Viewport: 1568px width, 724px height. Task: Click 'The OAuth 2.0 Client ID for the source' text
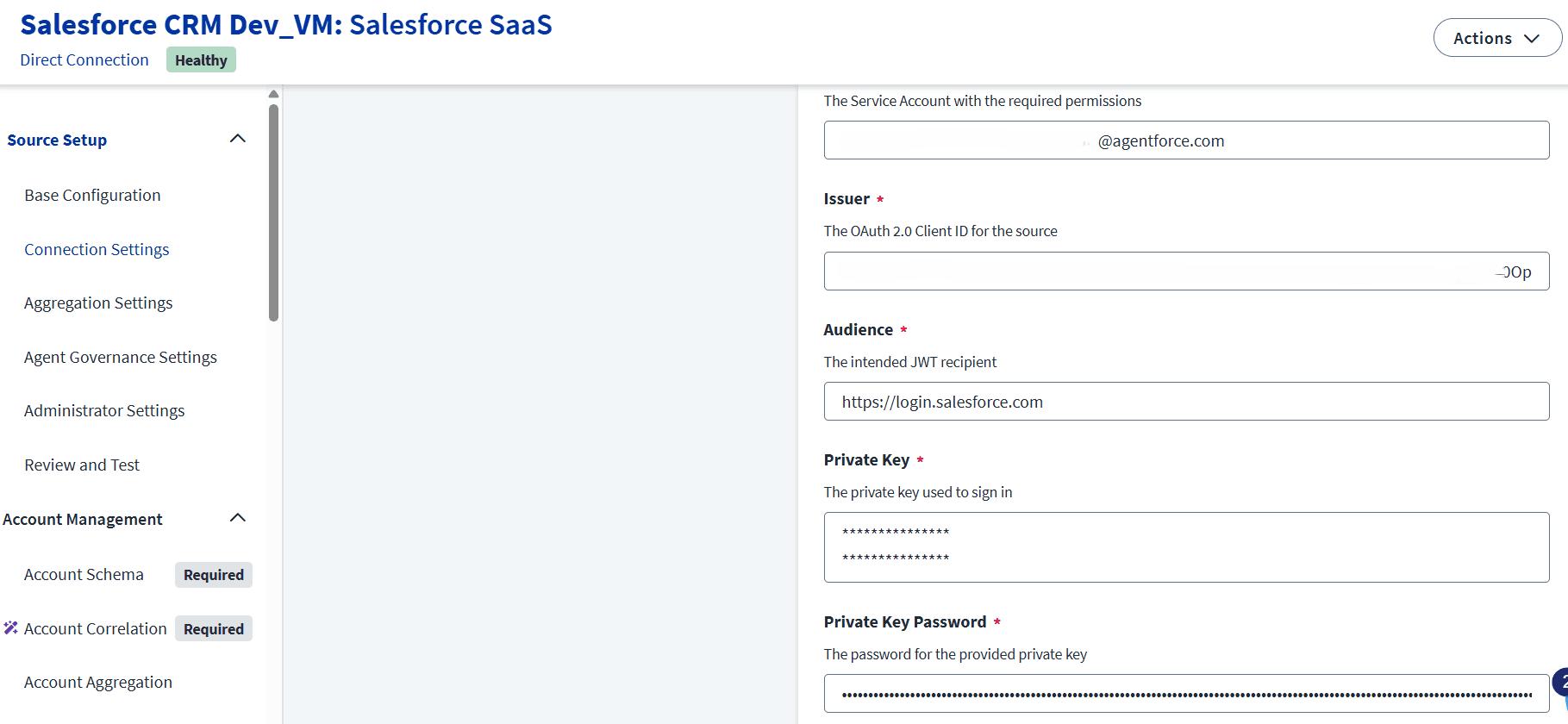pos(940,231)
